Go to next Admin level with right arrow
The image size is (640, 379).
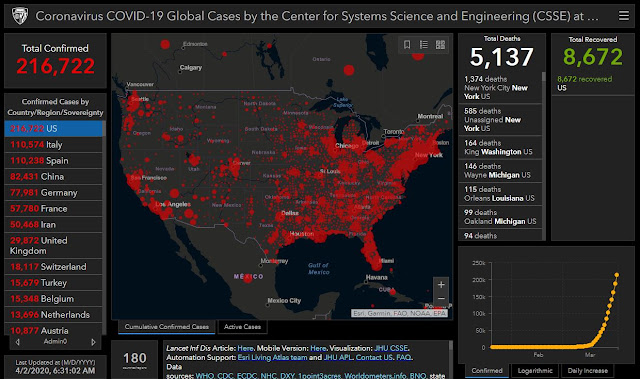point(93,342)
